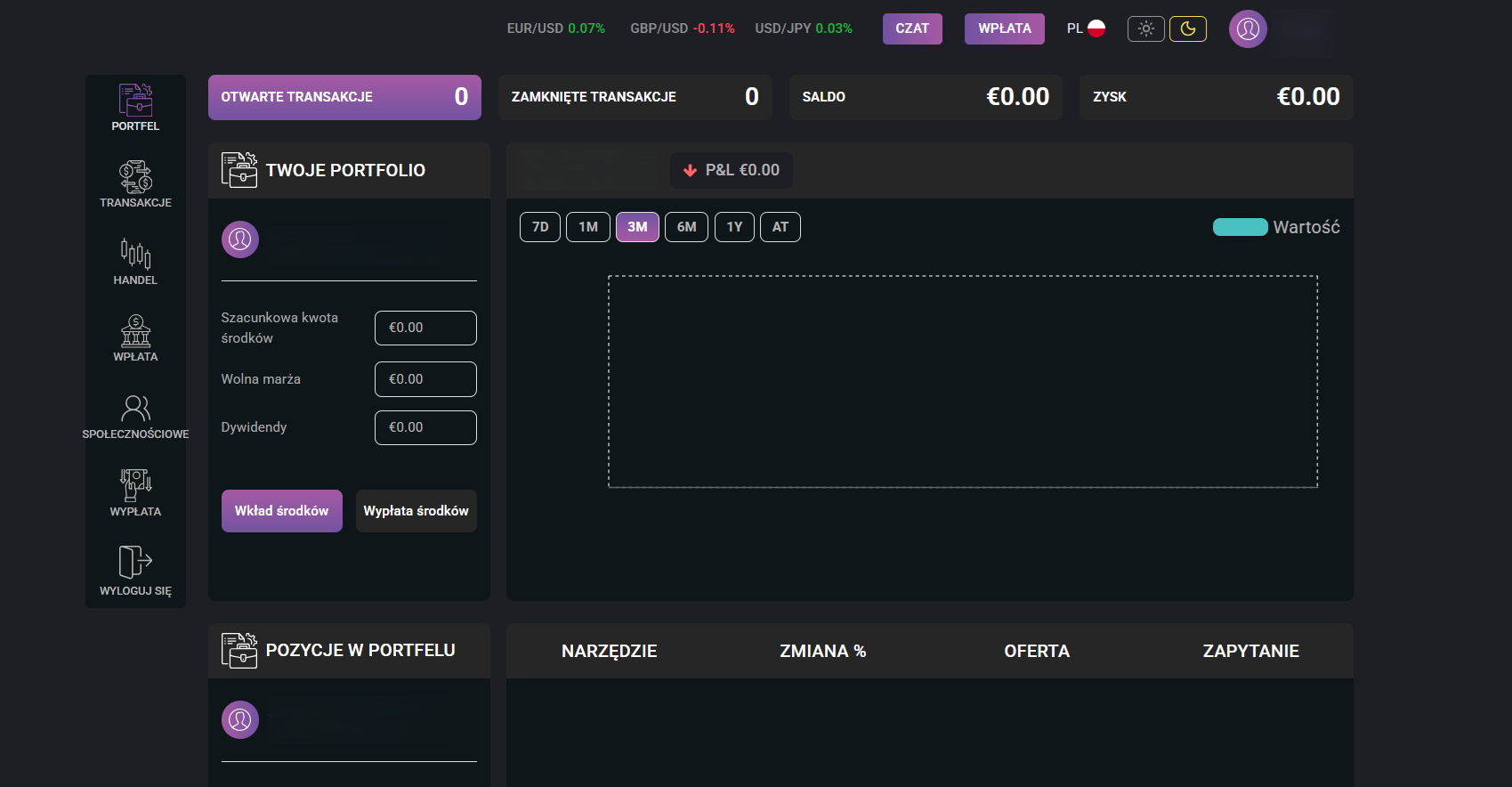The width and height of the screenshot is (1512, 787).
Task: Open the Czat button
Action: coord(912,28)
